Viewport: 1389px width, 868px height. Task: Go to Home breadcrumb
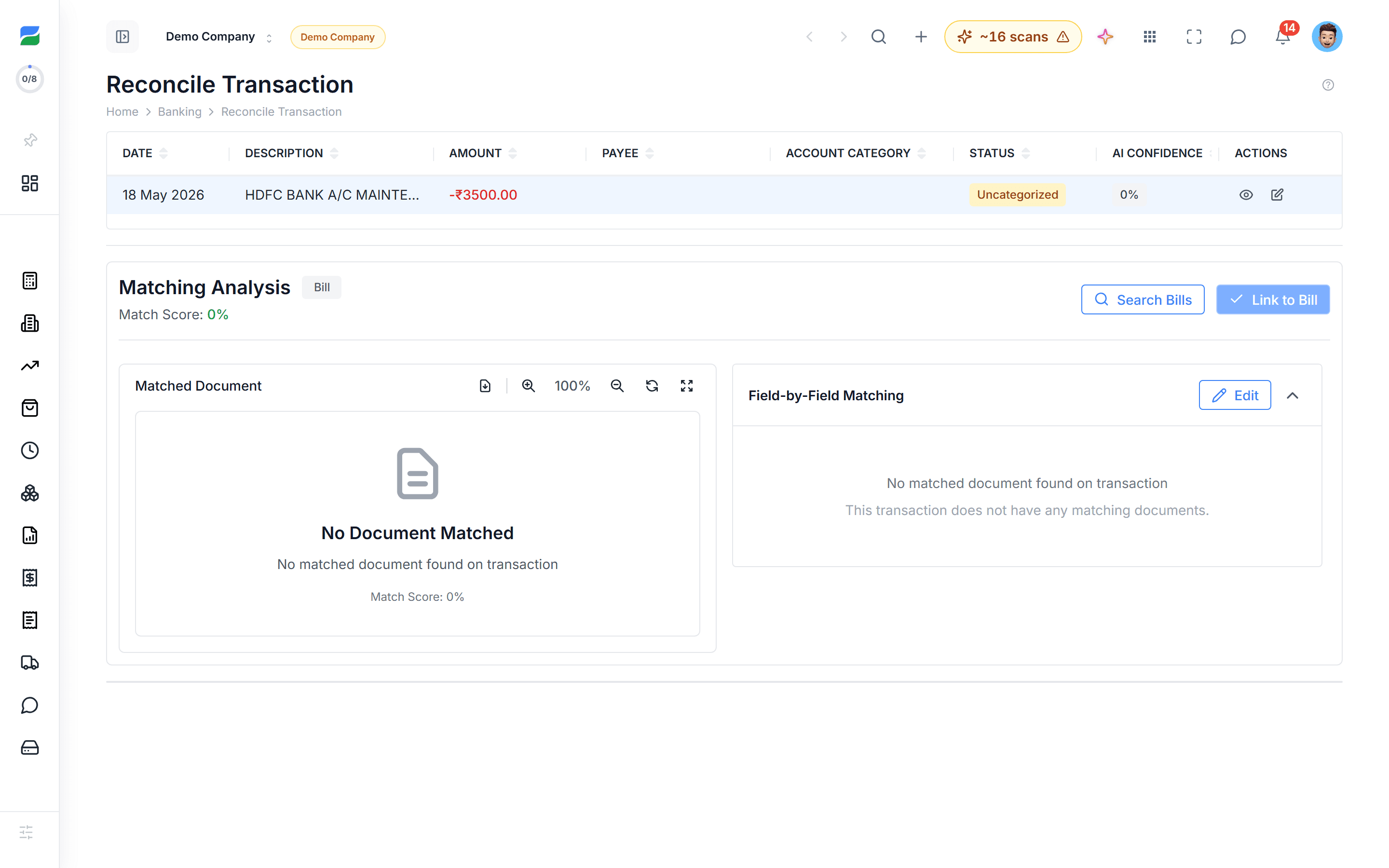tap(122, 111)
